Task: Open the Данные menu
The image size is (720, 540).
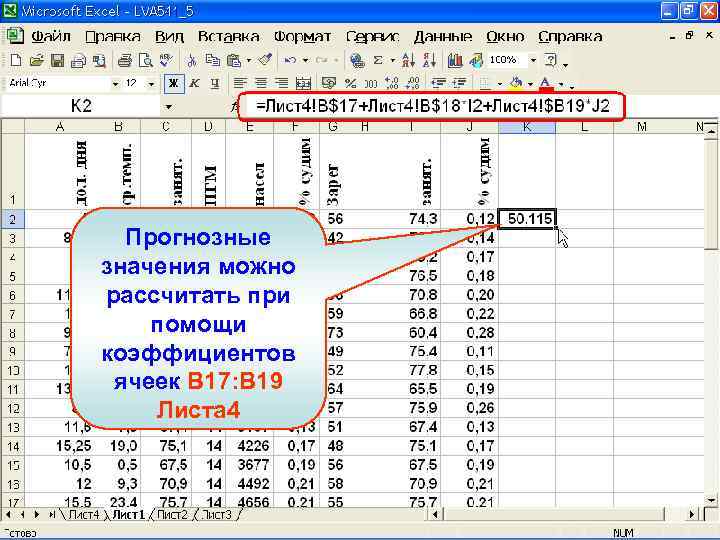Action: click(x=443, y=37)
